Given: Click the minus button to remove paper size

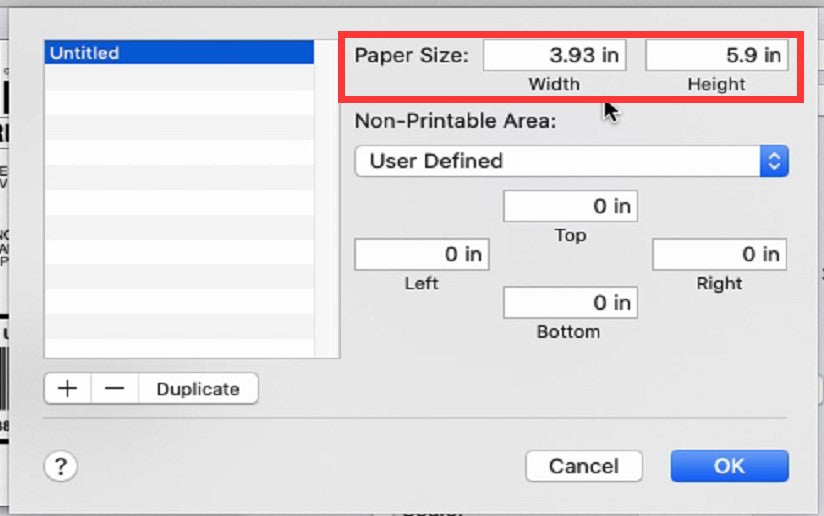Looking at the screenshot, I should pos(115,389).
